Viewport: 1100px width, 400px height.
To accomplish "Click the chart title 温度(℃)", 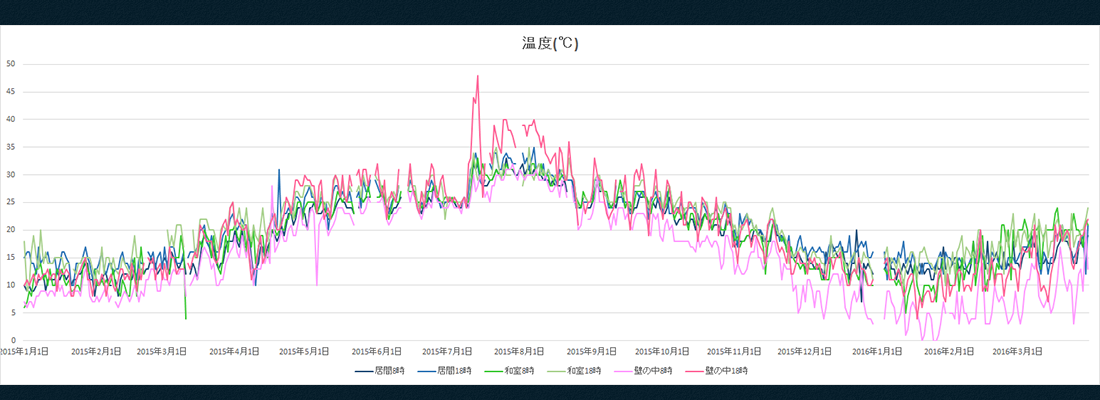I will [550, 44].
